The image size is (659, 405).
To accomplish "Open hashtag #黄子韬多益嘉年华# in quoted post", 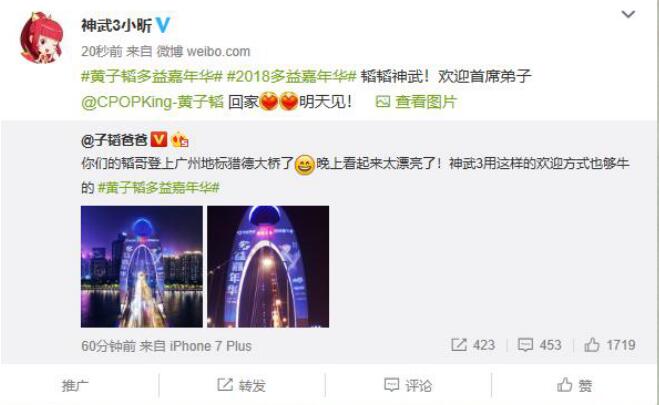I will coord(158,187).
